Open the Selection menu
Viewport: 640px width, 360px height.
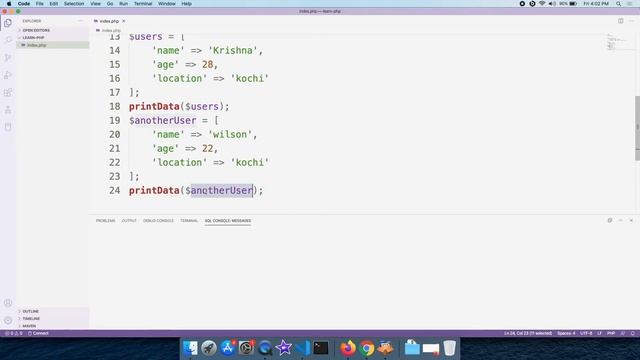[74, 4]
